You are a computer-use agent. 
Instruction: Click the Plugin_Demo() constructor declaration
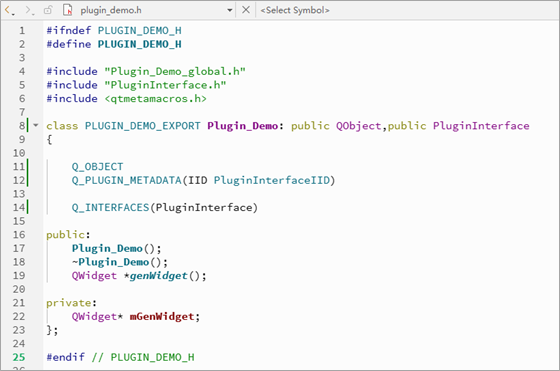pyautogui.click(x=116, y=248)
